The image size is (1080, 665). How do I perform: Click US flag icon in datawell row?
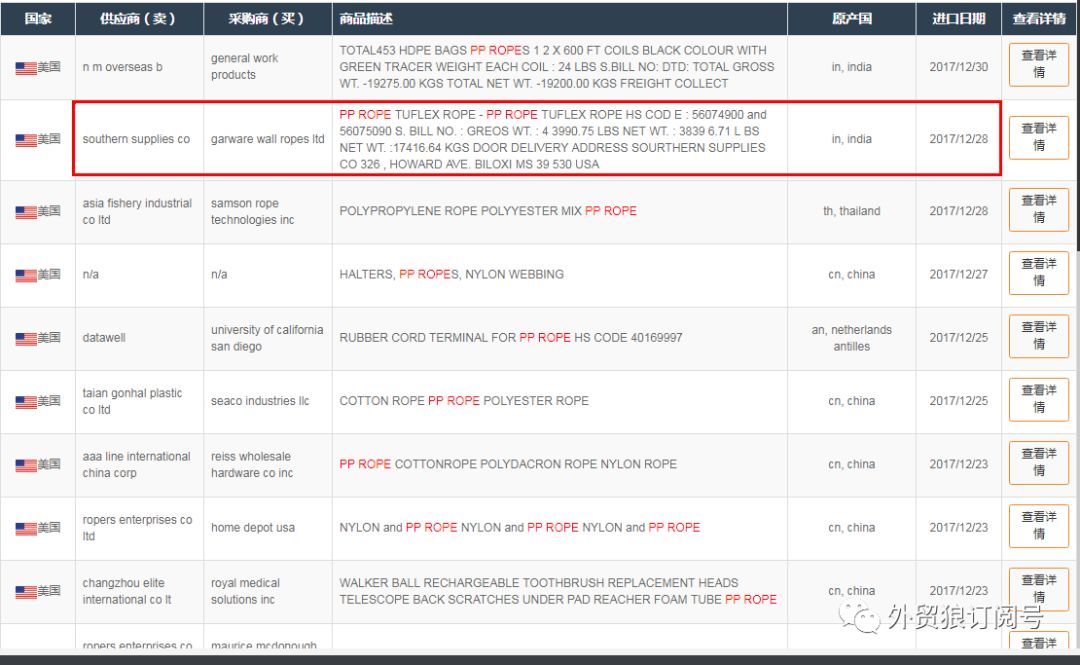coord(26,339)
